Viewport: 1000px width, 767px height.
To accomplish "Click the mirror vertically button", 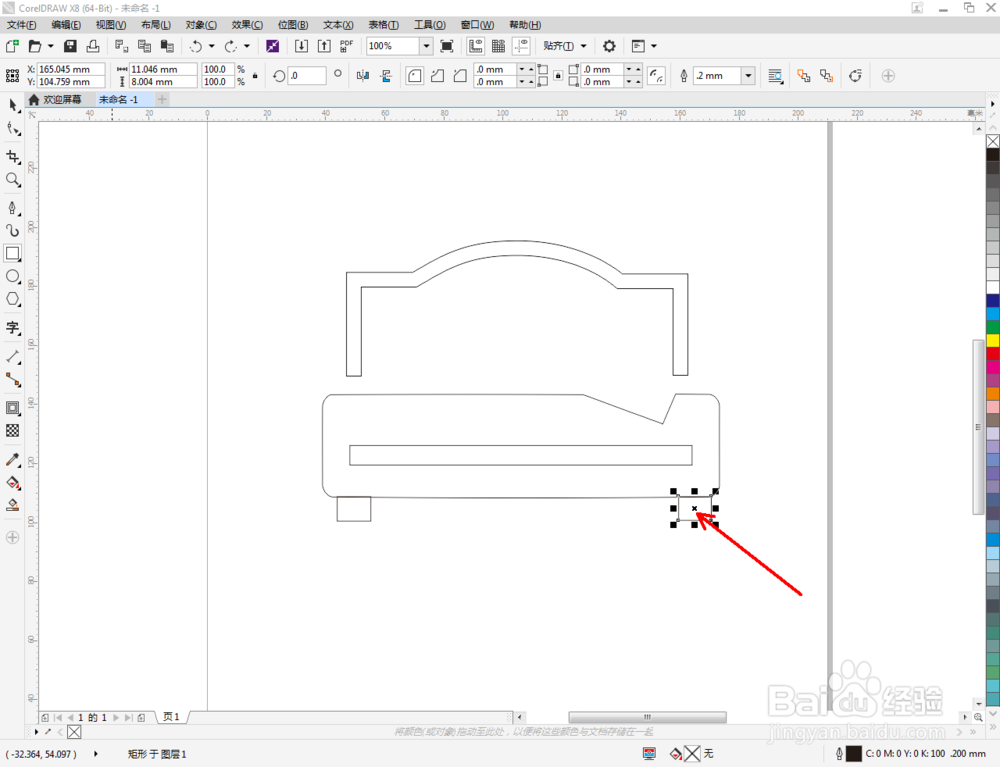I will [386, 76].
